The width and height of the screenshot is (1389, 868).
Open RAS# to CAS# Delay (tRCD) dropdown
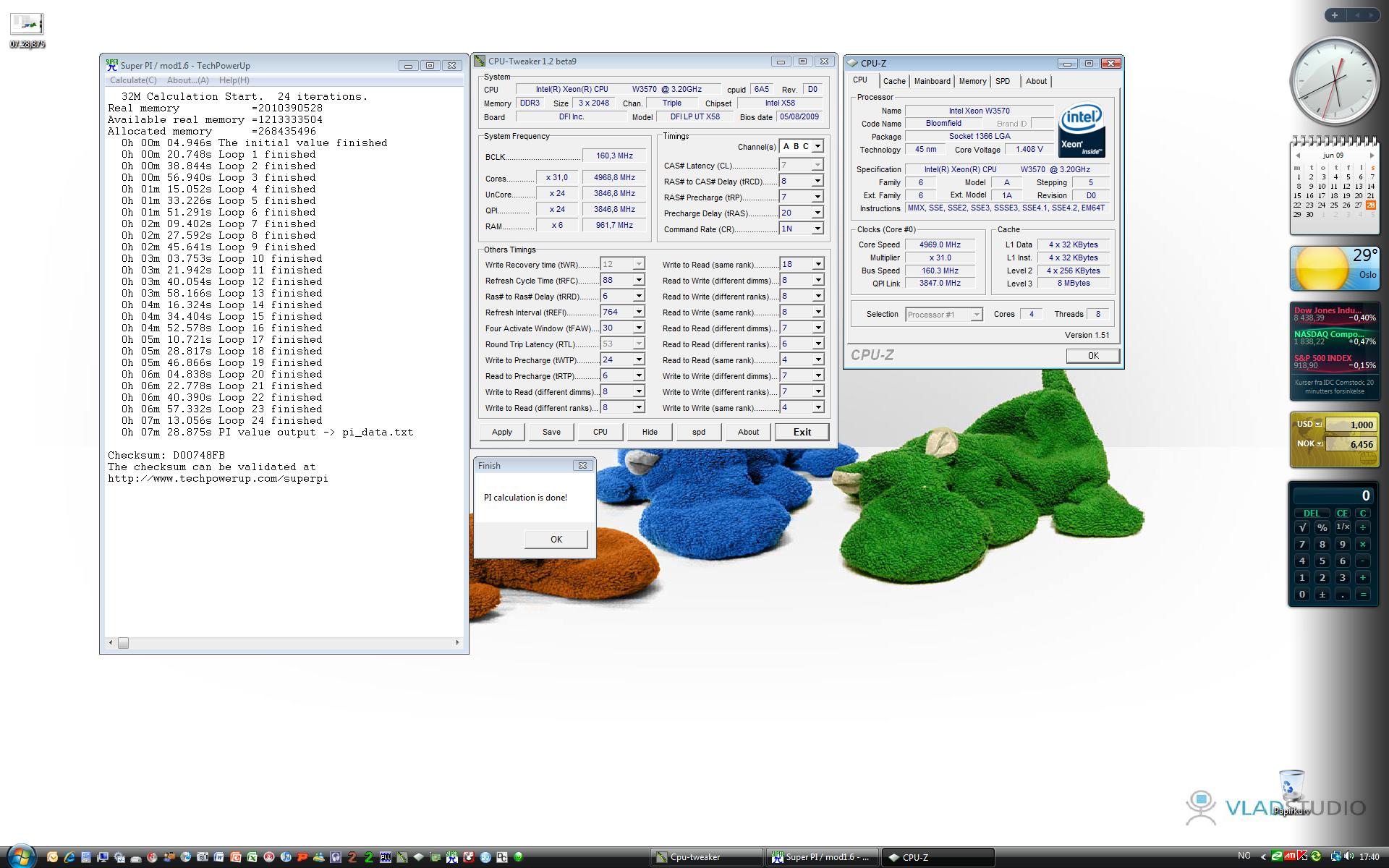click(x=817, y=181)
